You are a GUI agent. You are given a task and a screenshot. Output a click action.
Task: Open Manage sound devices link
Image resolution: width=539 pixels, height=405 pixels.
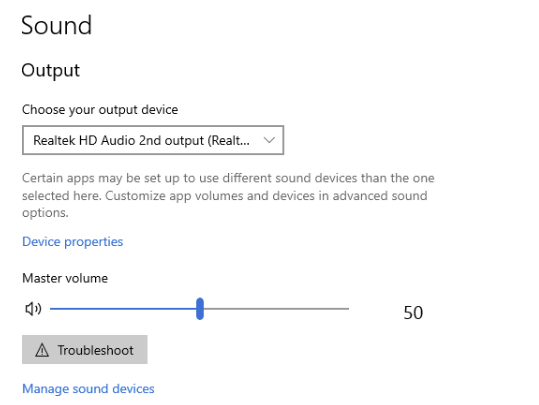88,389
